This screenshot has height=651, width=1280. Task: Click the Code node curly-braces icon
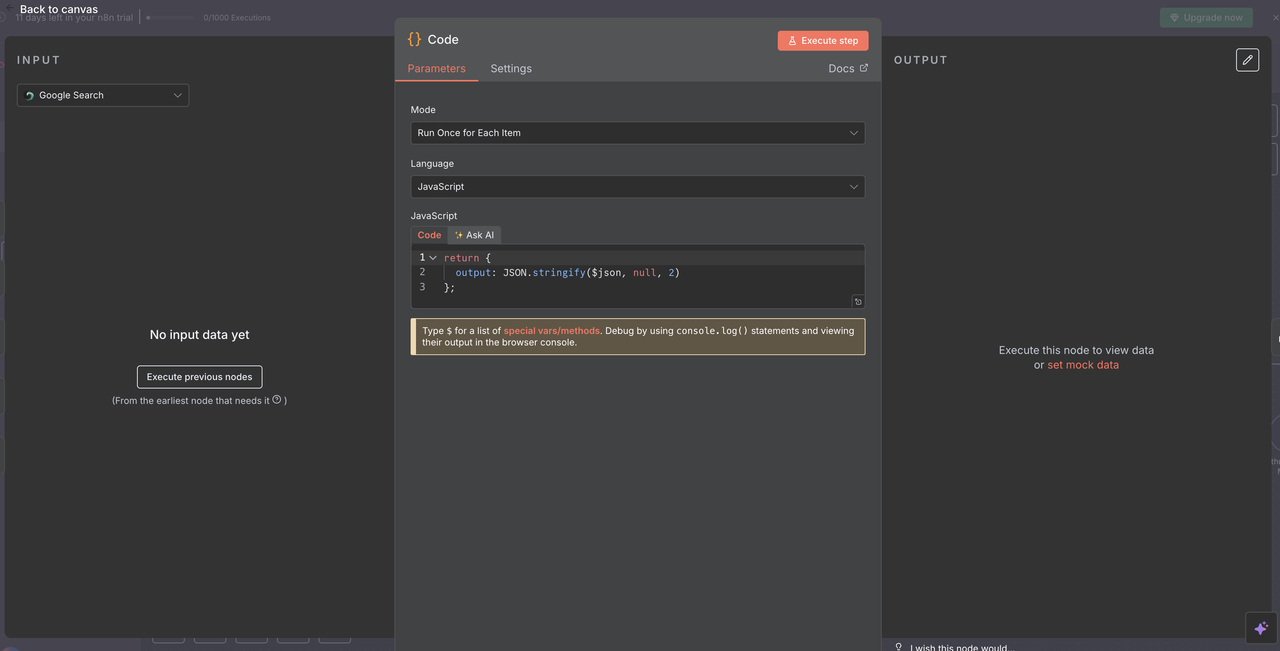point(415,40)
